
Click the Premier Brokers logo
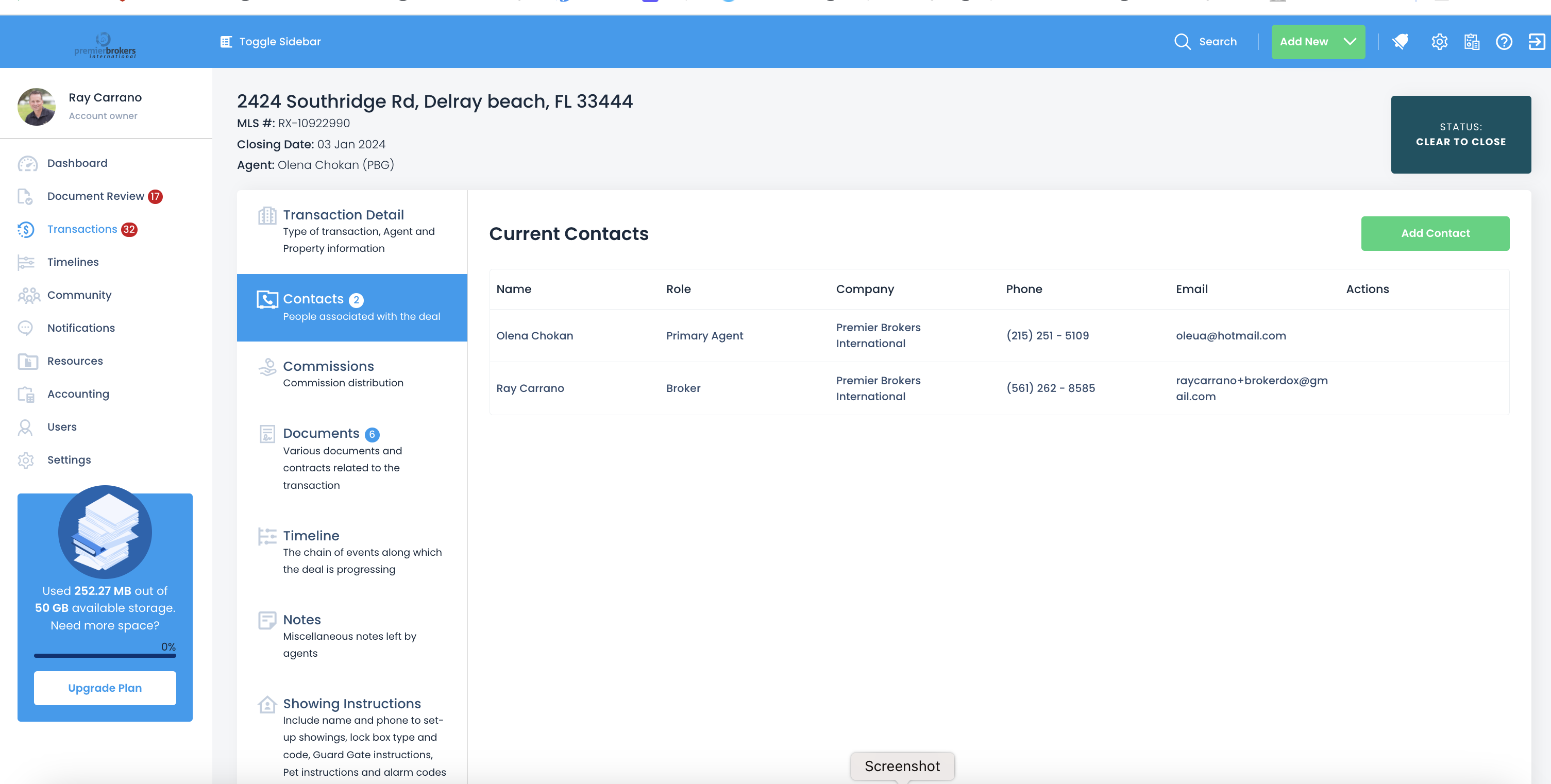tap(105, 45)
